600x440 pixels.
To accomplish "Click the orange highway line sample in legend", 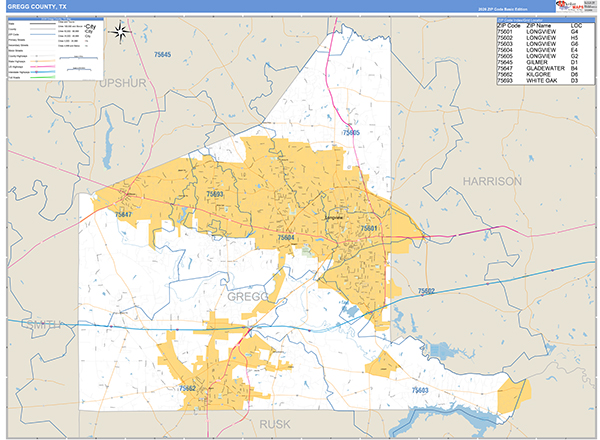I will [42, 61].
